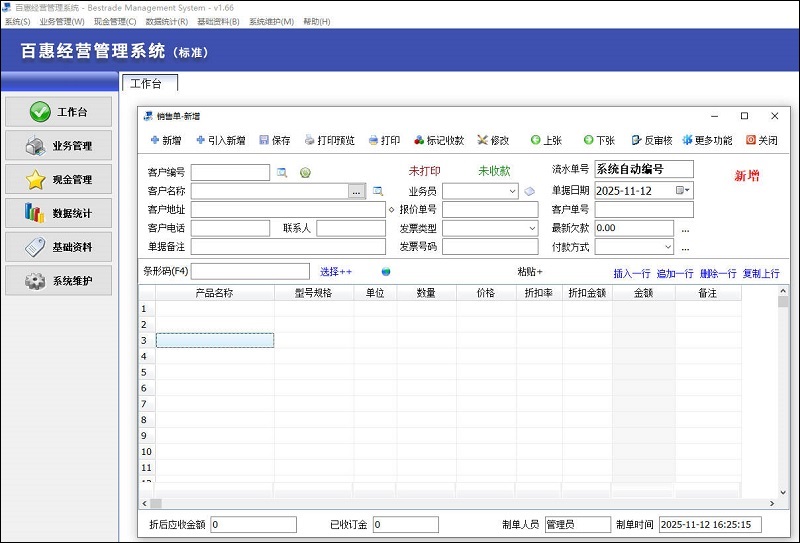
Task: Click the 已收订金 field
Action: [406, 525]
